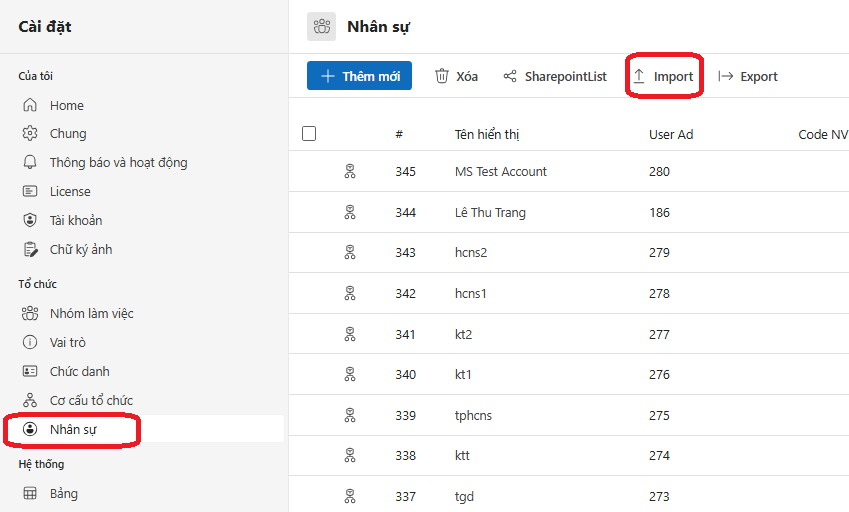This screenshot has height=512, width=849.
Task: Tick the select-all checkbox in table header
Action: [309, 134]
